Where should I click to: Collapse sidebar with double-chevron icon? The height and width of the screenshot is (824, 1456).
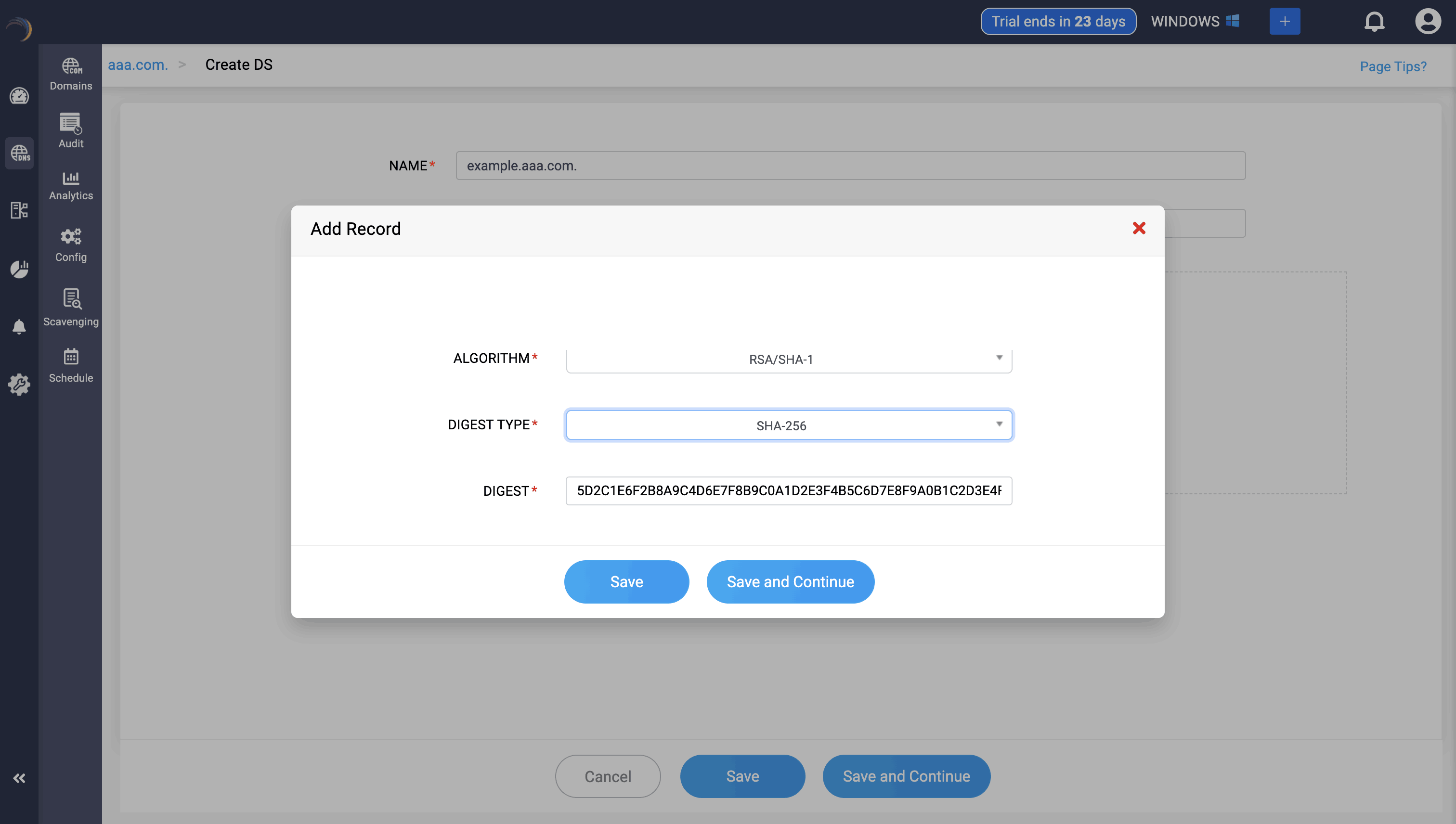coord(19,778)
